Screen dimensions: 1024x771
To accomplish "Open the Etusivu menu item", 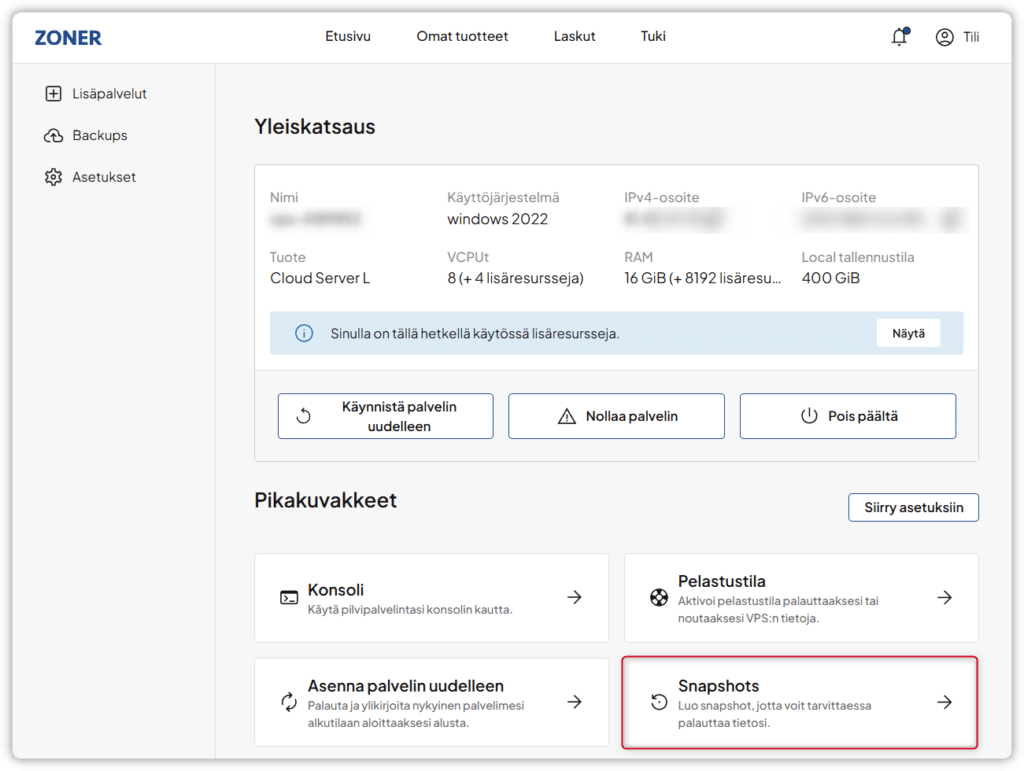I will [x=348, y=37].
